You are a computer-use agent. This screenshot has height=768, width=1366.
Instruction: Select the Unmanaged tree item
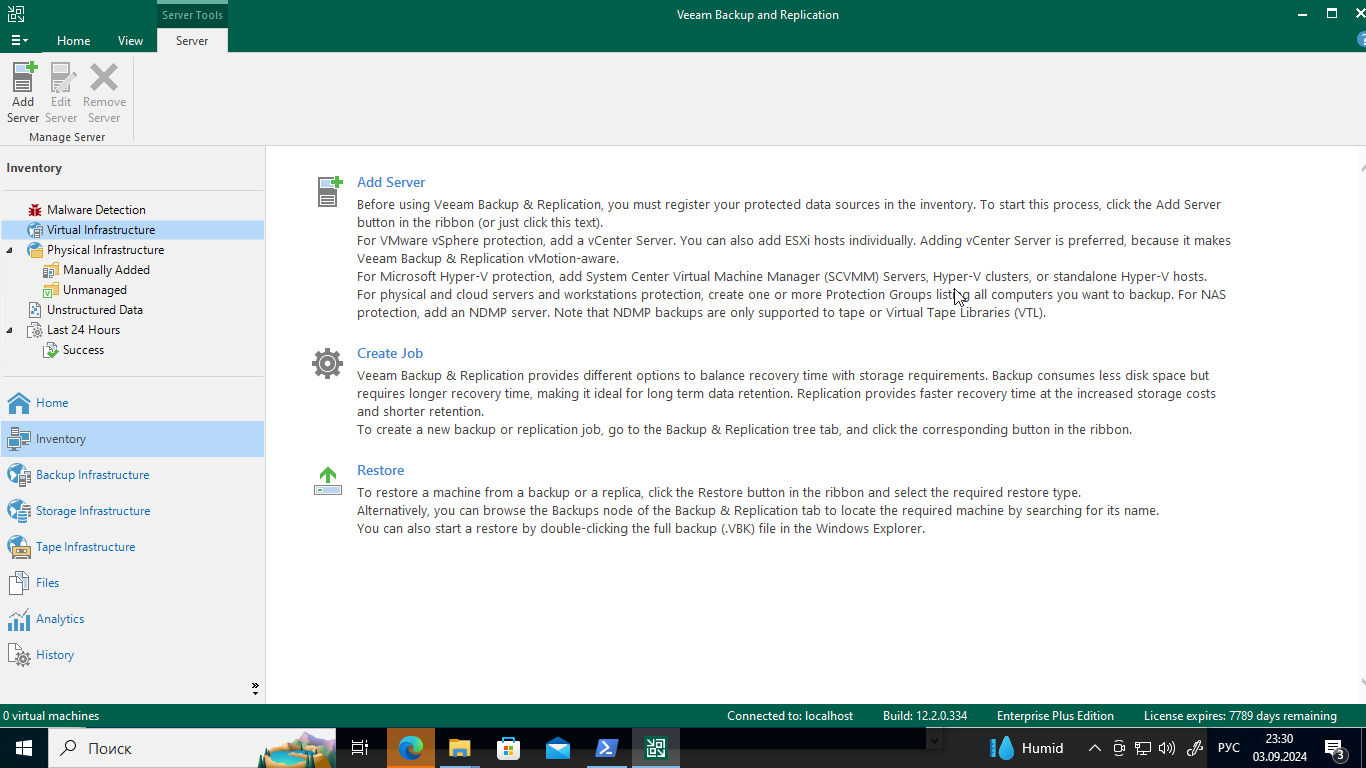(94, 290)
